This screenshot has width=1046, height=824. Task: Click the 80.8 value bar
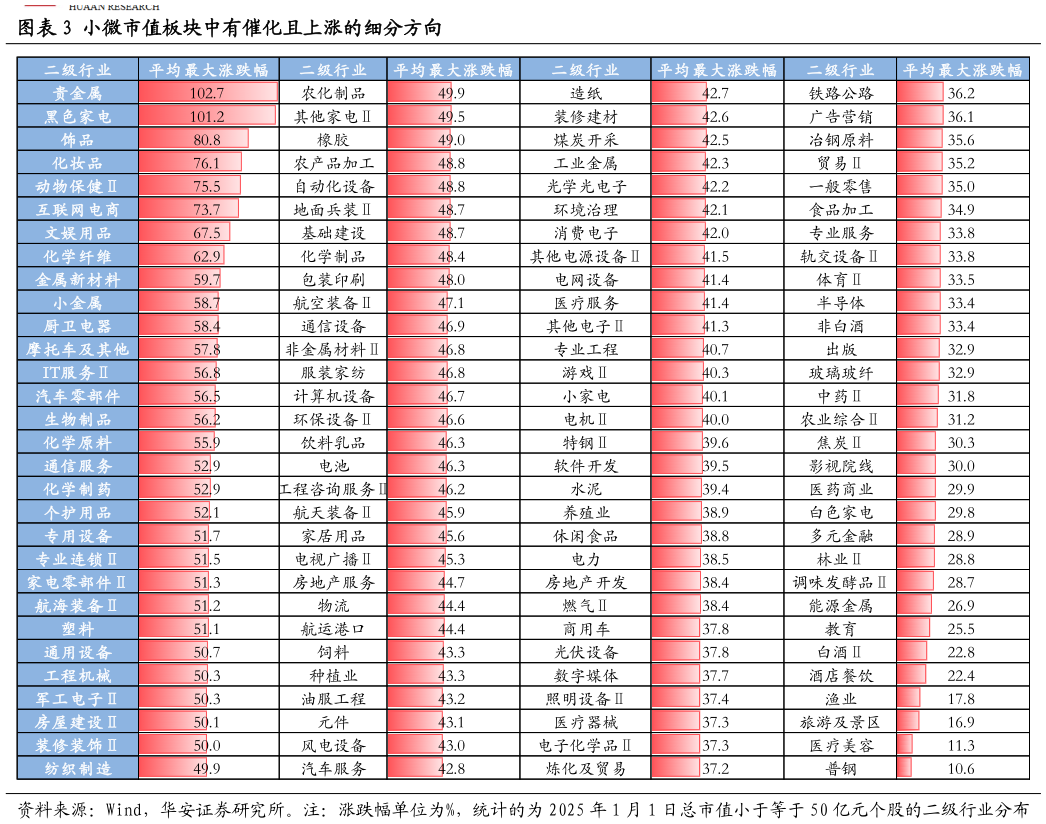(x=193, y=140)
